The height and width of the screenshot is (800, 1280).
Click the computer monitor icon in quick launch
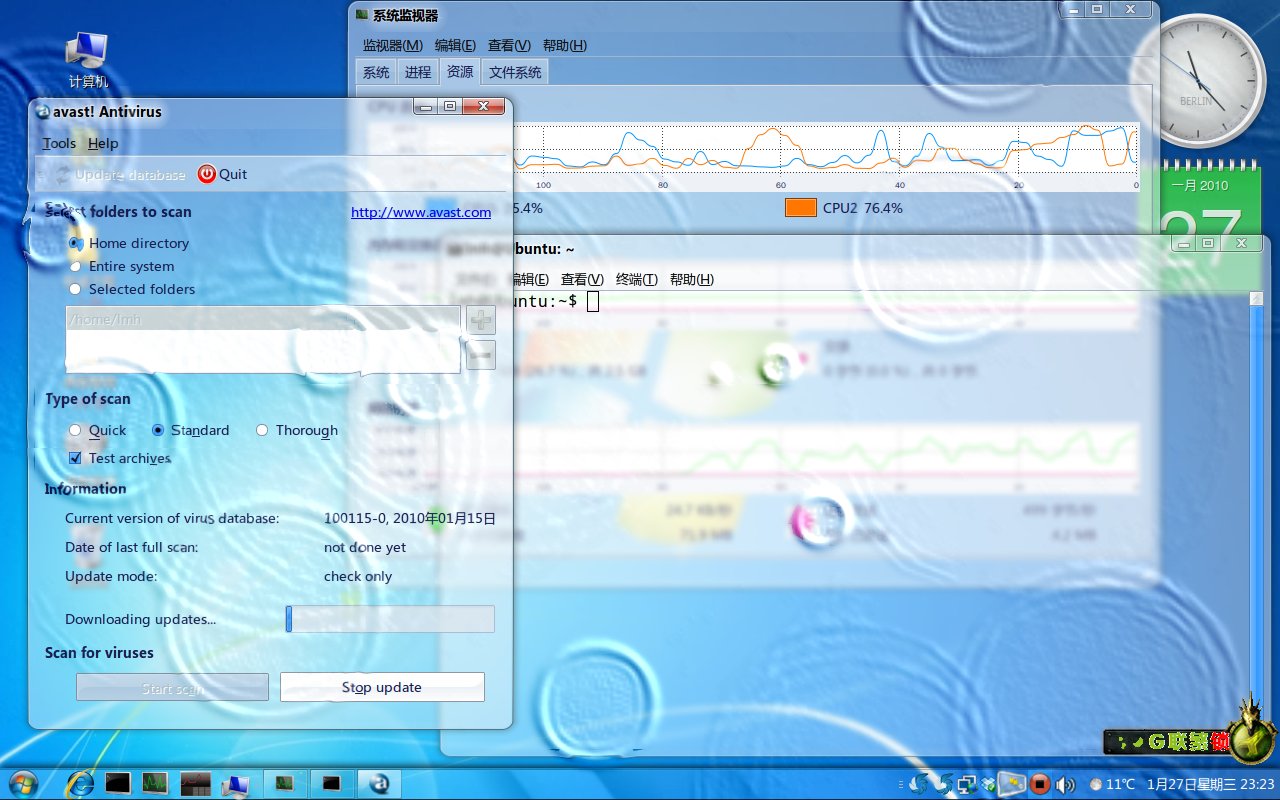[x=235, y=784]
